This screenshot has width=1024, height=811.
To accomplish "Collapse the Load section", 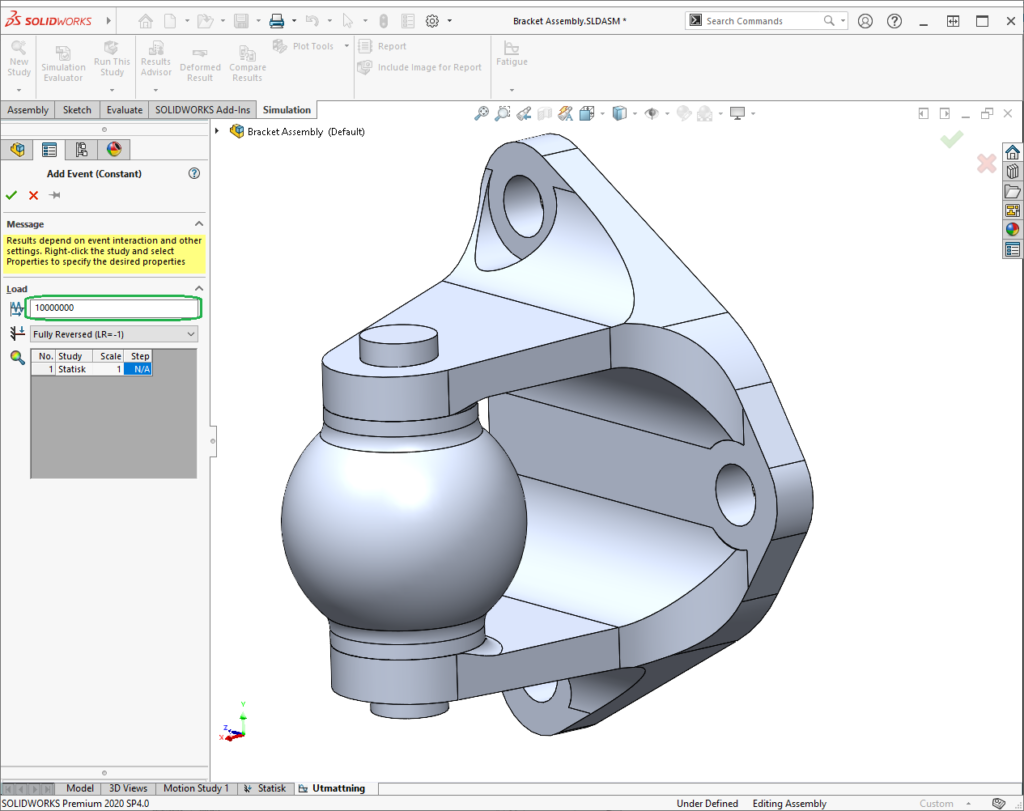I will (198, 288).
